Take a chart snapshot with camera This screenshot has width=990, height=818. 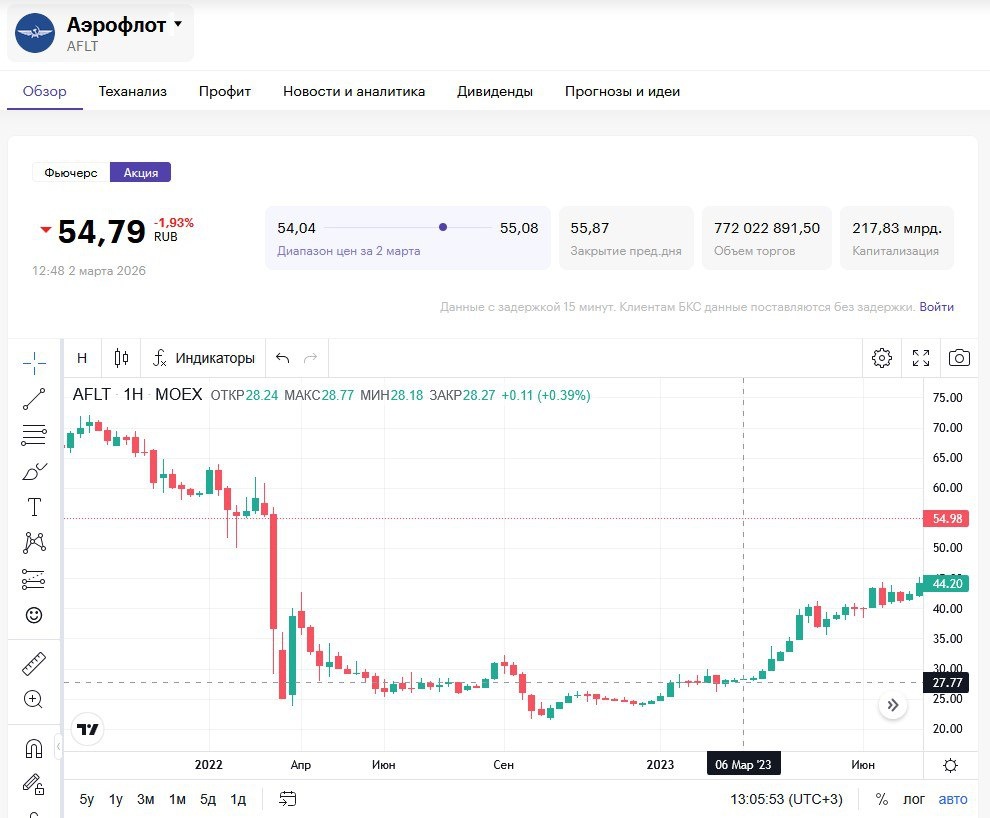tap(959, 359)
